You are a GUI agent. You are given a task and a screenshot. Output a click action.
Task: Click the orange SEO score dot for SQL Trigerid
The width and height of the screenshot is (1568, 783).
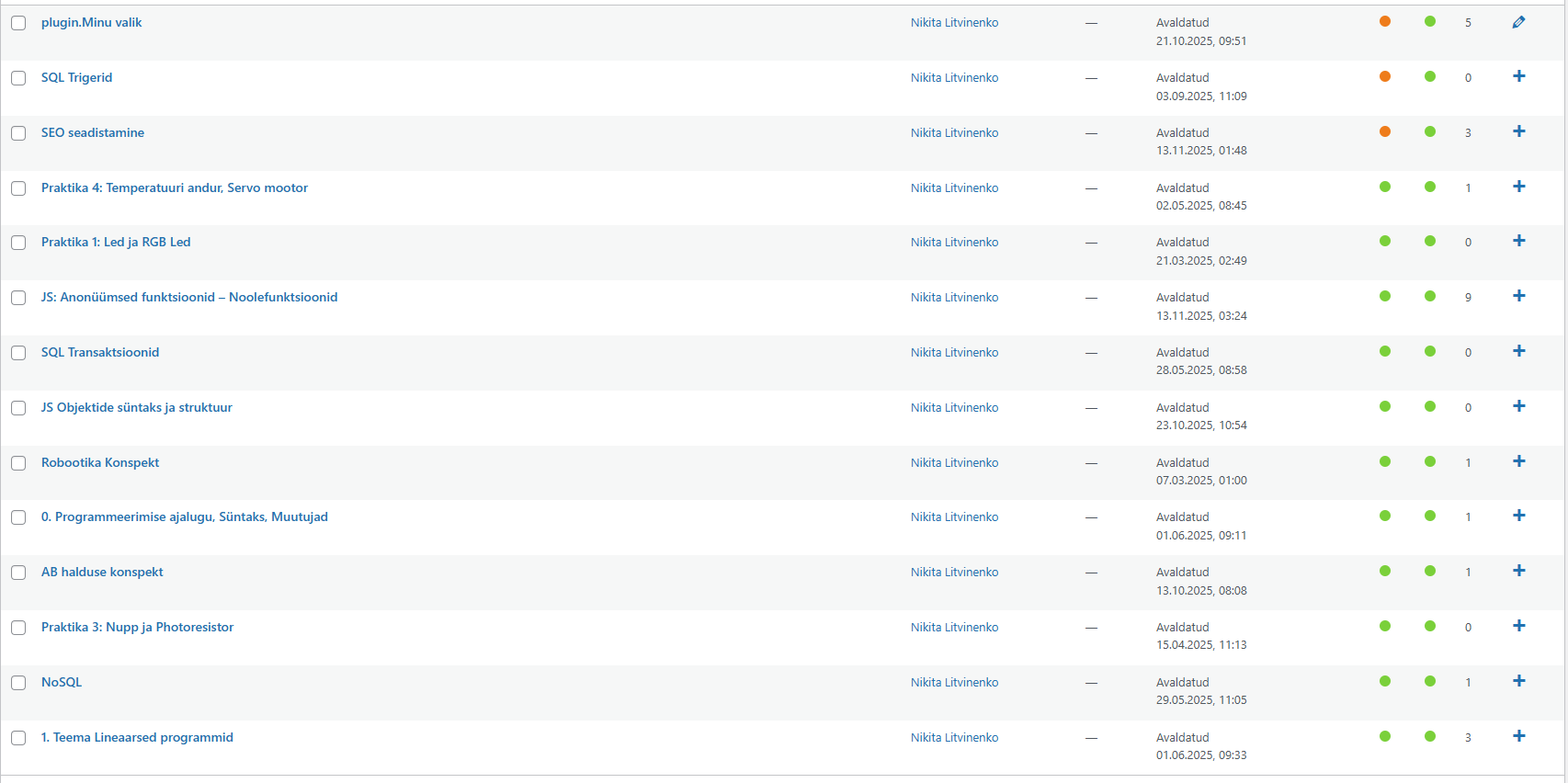click(1384, 76)
